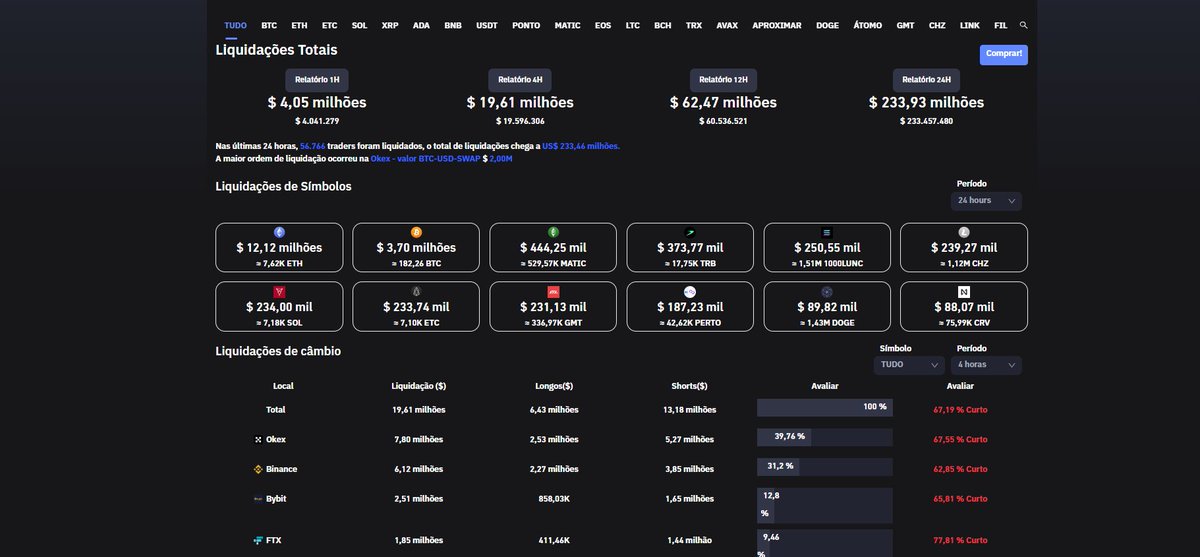Click the 77,81 % Curto value
The image size is (1200, 557).
[x=960, y=540]
